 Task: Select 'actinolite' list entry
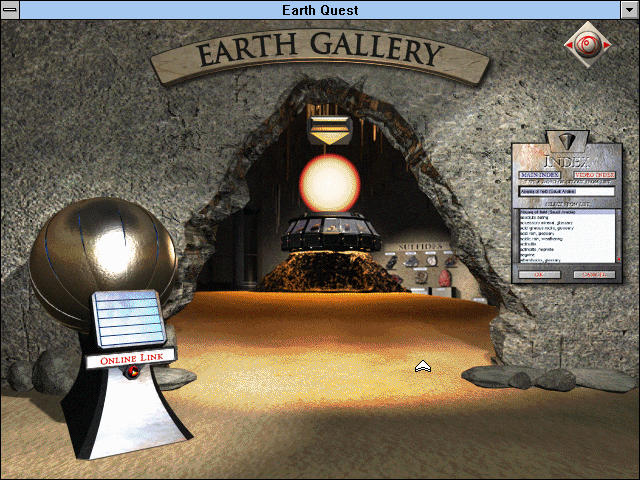tap(528, 244)
